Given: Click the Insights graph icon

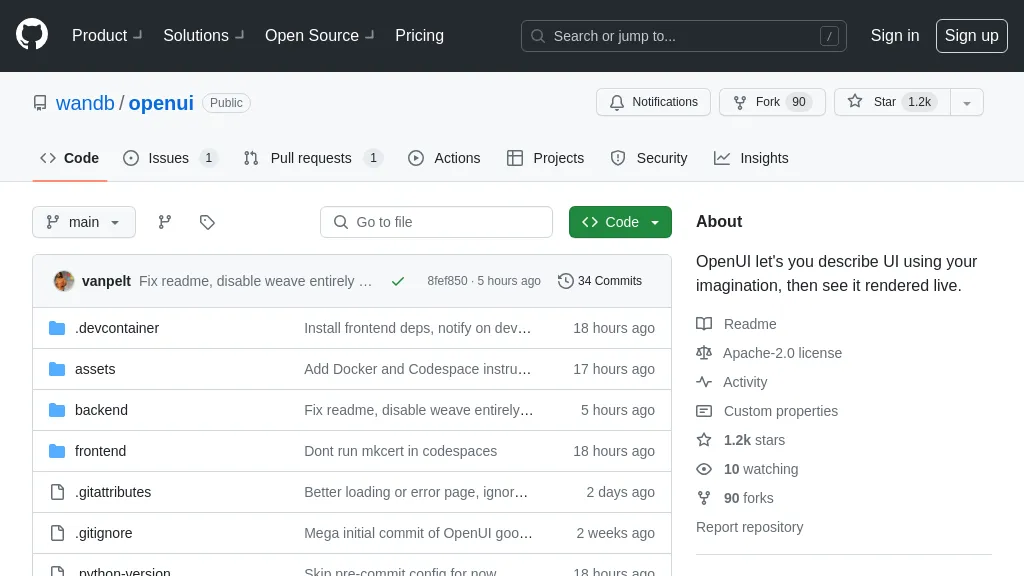Looking at the screenshot, I should tap(722, 158).
